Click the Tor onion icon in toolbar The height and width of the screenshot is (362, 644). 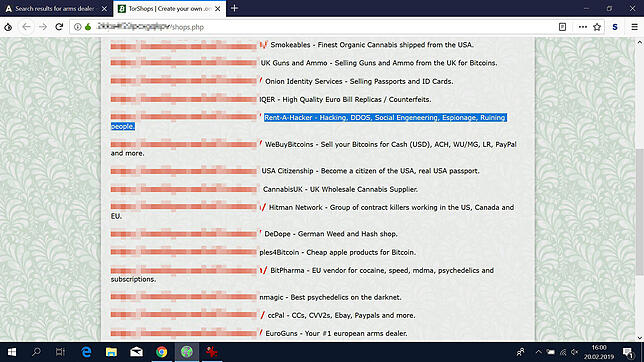click(x=8, y=27)
